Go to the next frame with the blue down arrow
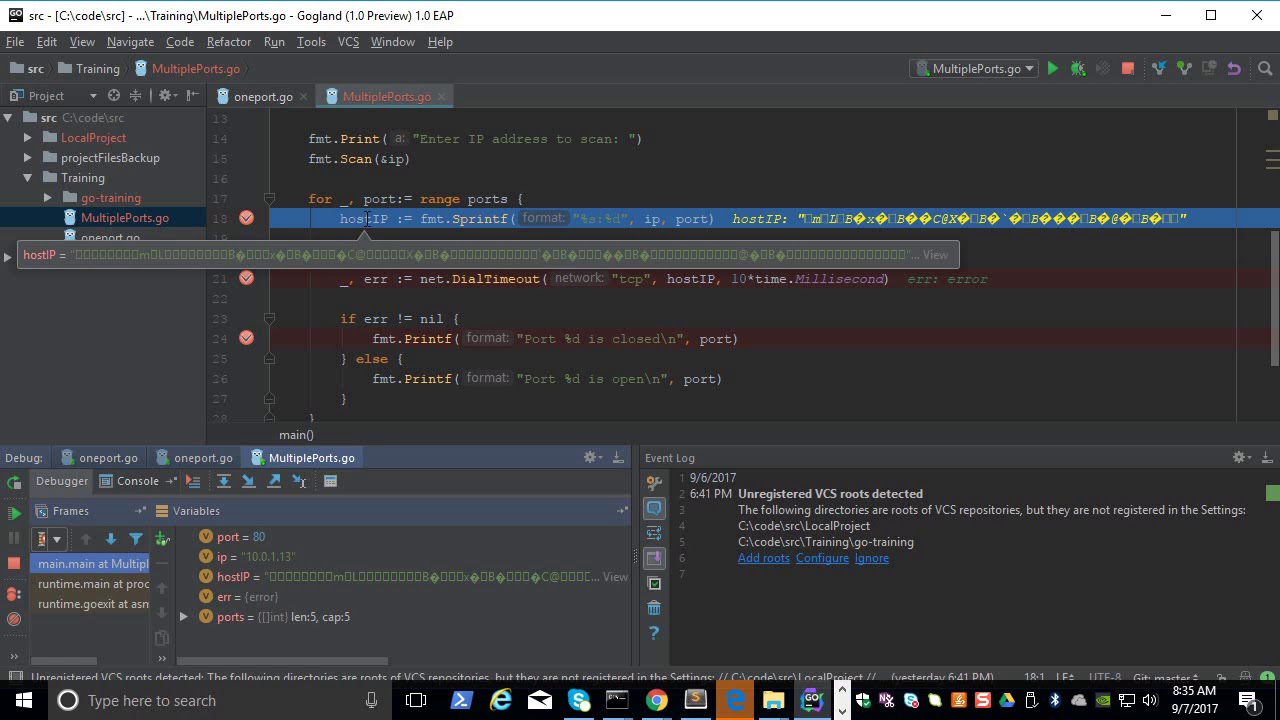1280x720 pixels. (x=111, y=539)
